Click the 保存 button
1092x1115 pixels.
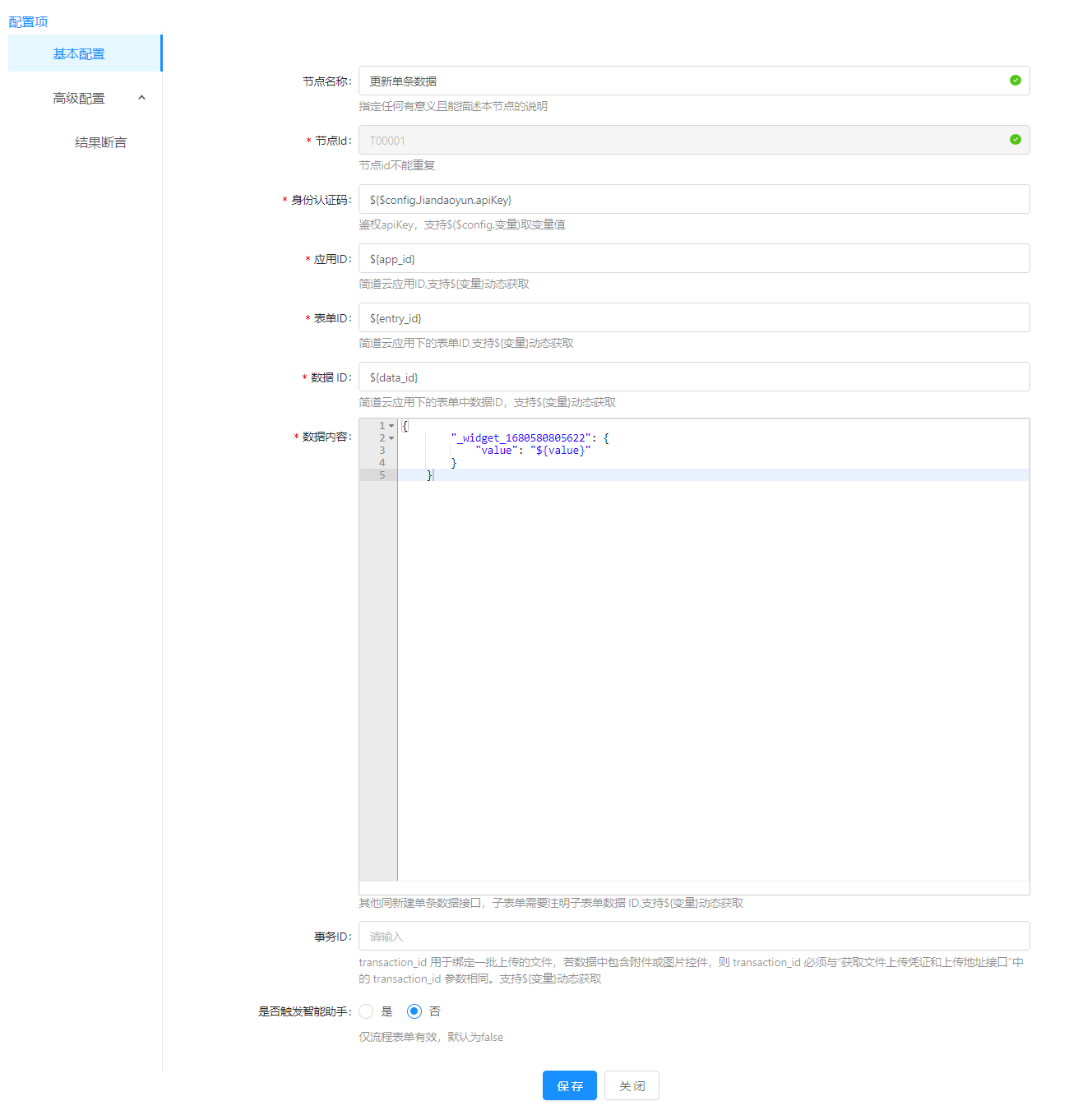pyautogui.click(x=570, y=1085)
